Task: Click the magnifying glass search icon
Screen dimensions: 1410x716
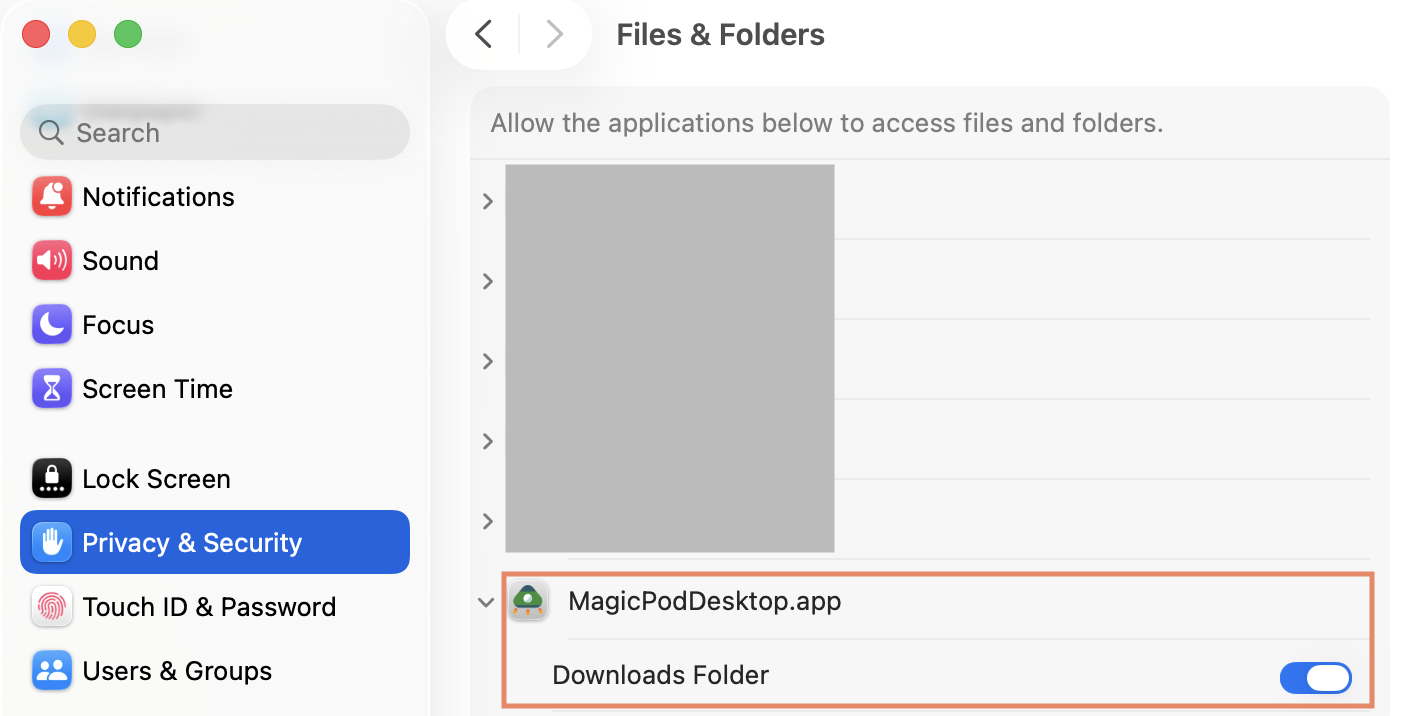Action: pyautogui.click(x=51, y=132)
